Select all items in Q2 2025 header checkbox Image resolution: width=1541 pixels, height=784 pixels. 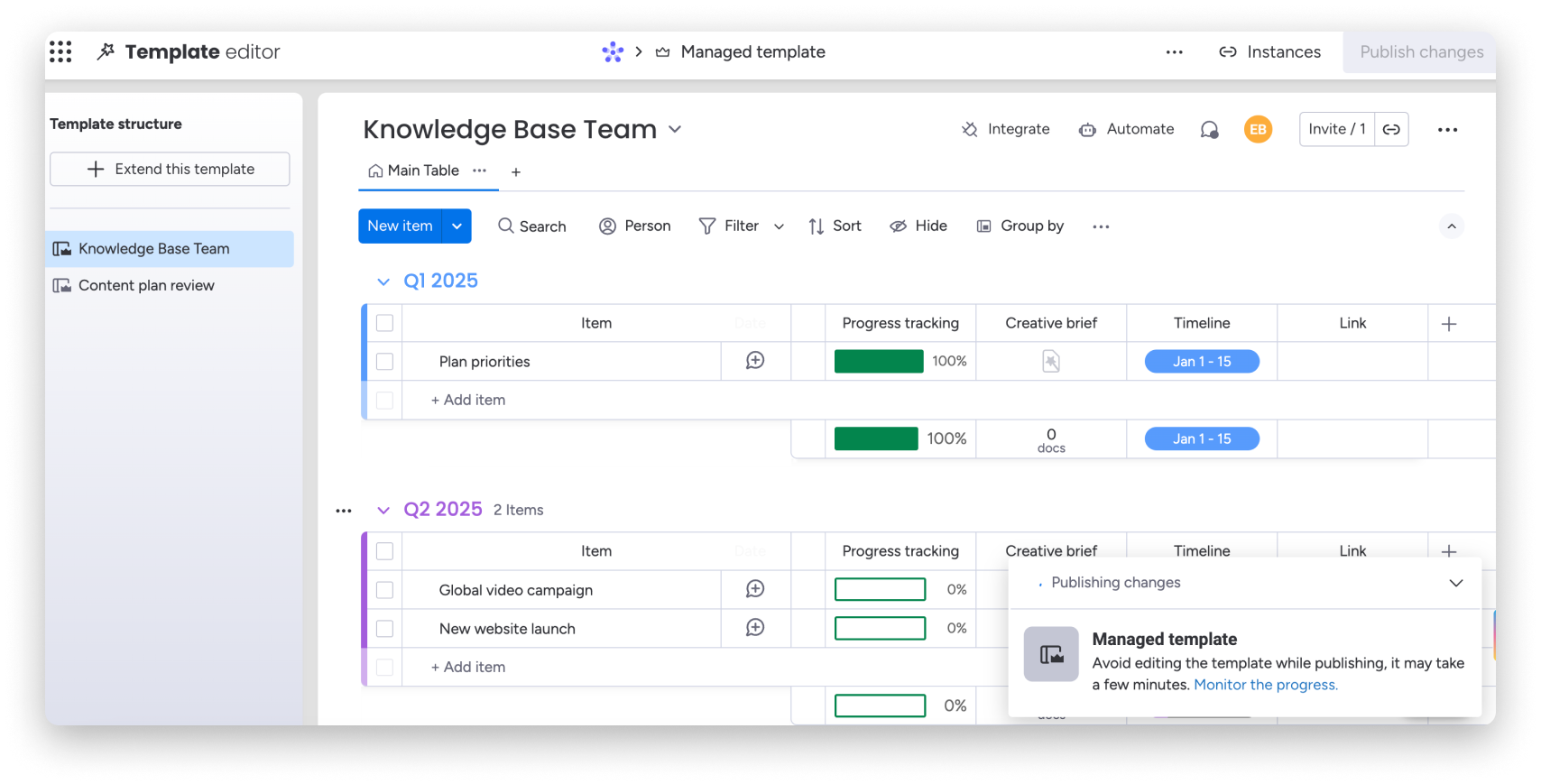384,551
